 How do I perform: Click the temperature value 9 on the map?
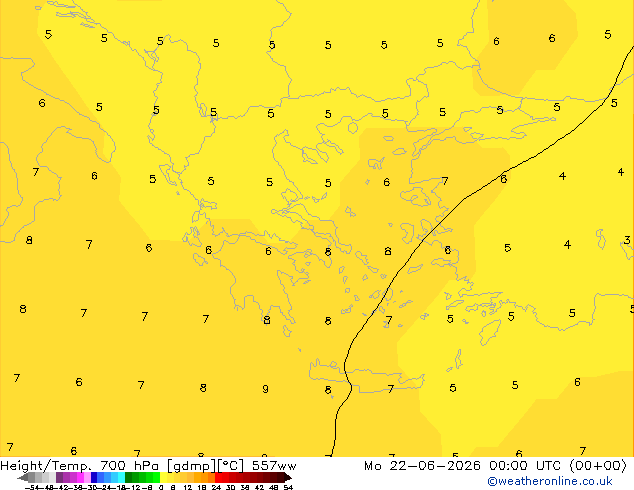coord(265,389)
